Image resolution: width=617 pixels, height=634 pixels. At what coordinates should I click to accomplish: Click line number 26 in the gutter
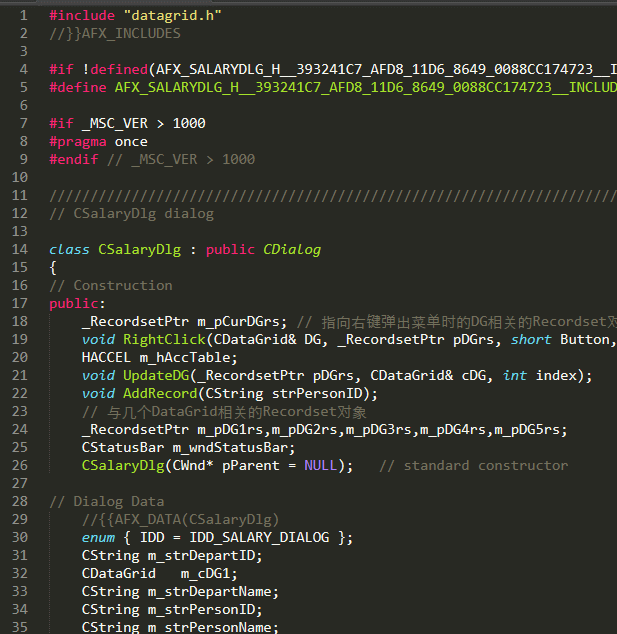click(20, 465)
